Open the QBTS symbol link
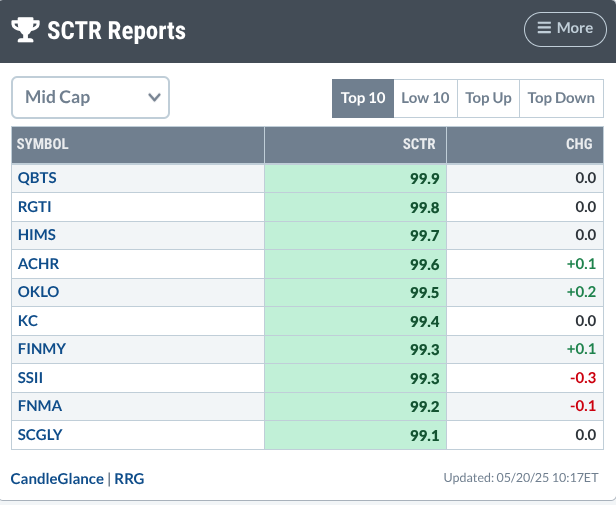Image resolution: width=616 pixels, height=505 pixels. (37, 178)
